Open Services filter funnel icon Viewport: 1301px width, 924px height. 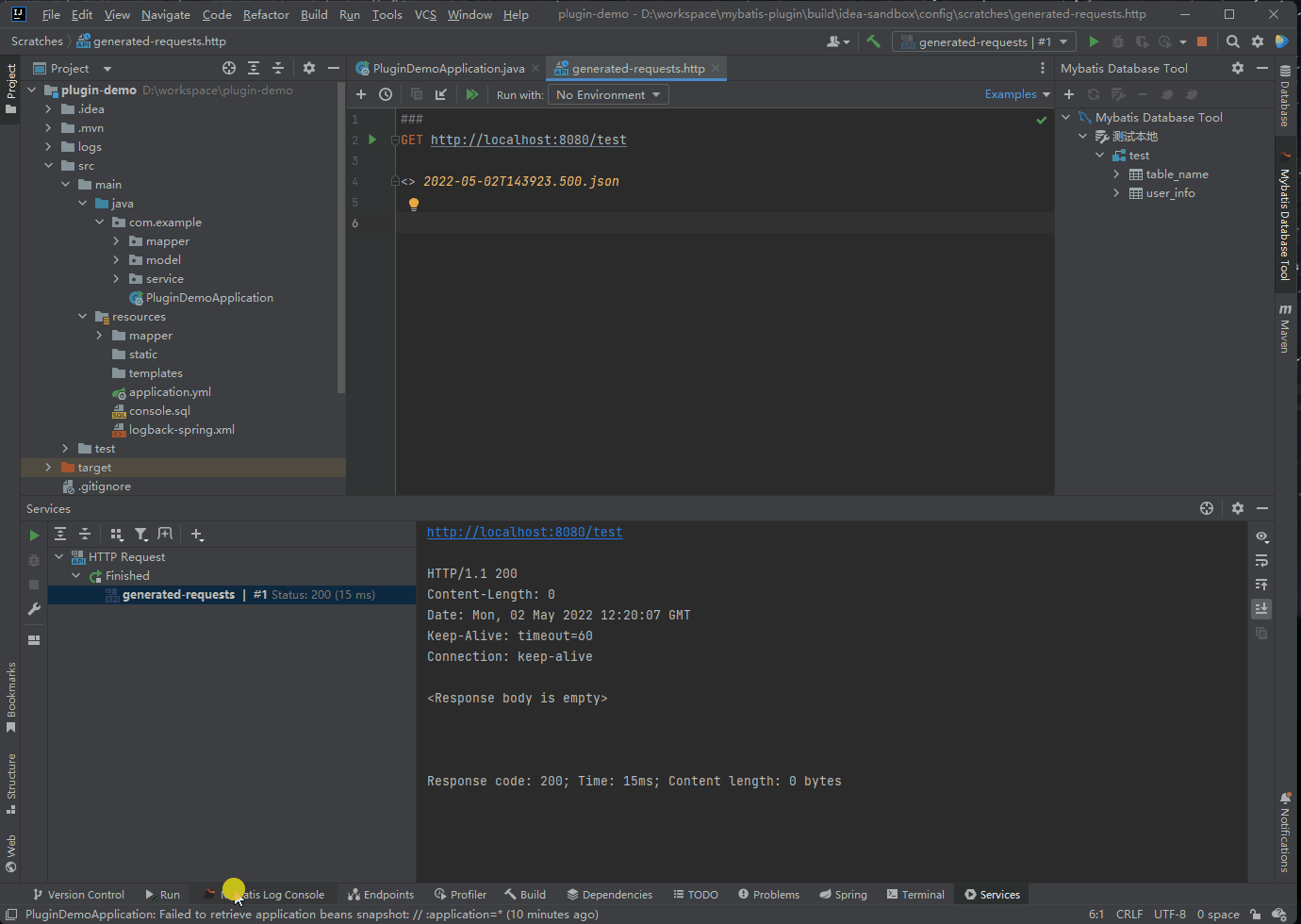[x=140, y=535]
